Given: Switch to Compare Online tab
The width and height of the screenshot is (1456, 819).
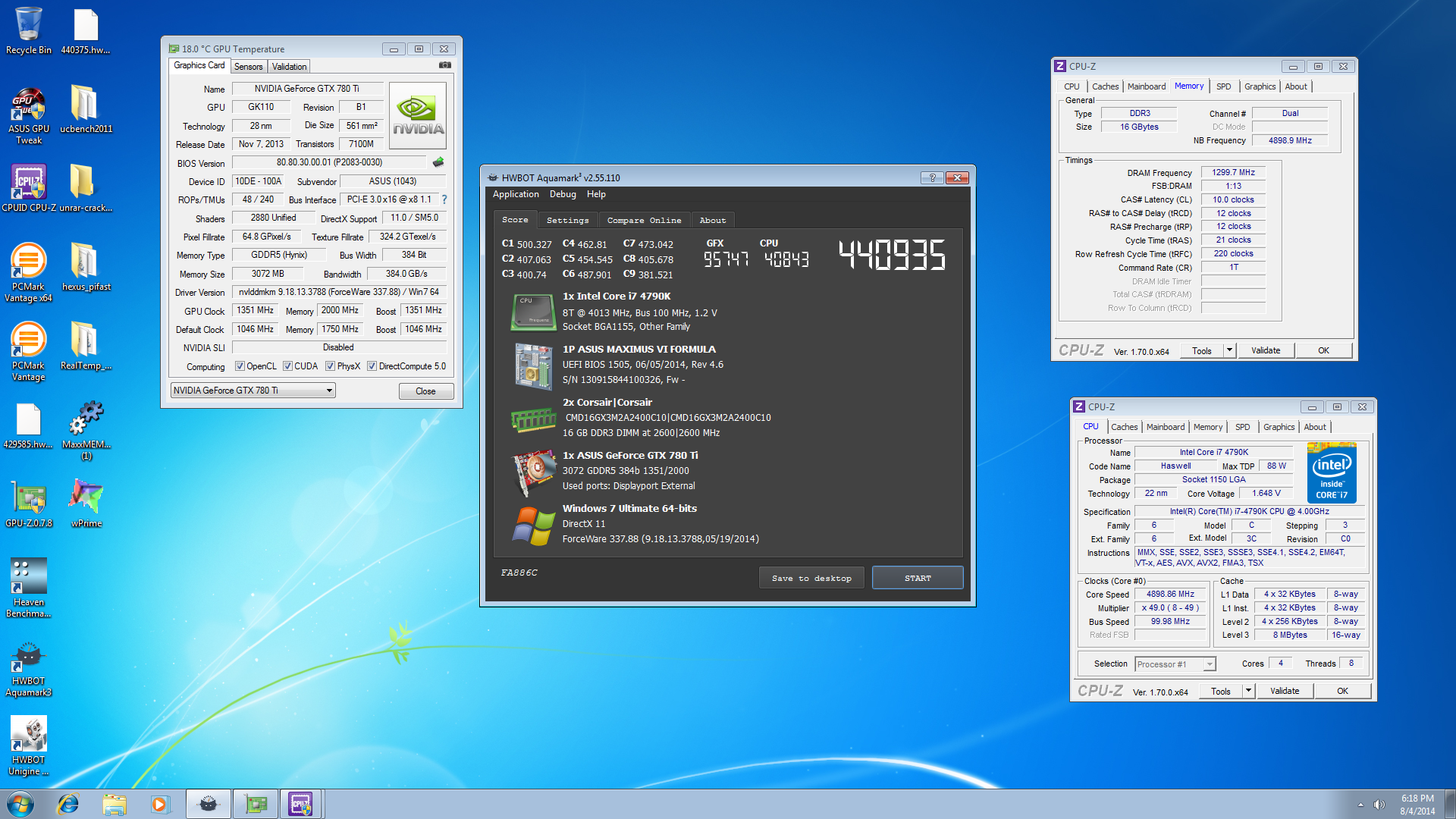Looking at the screenshot, I should (x=644, y=220).
